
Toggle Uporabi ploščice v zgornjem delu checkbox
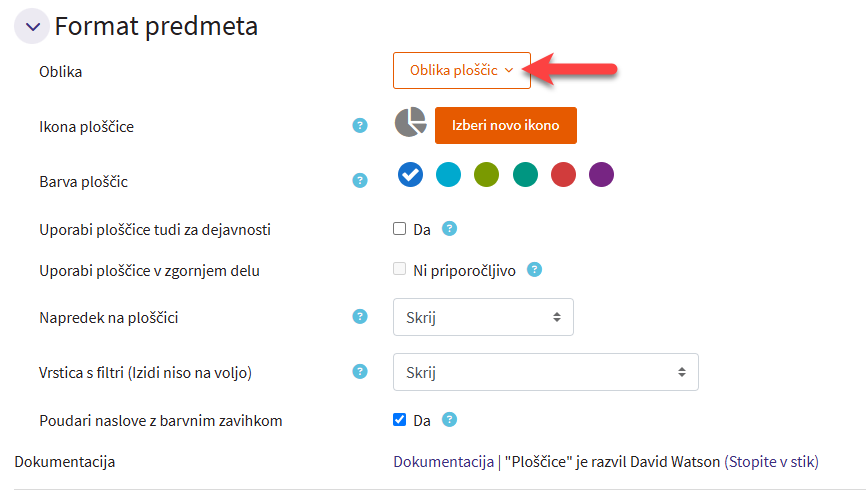point(400,269)
